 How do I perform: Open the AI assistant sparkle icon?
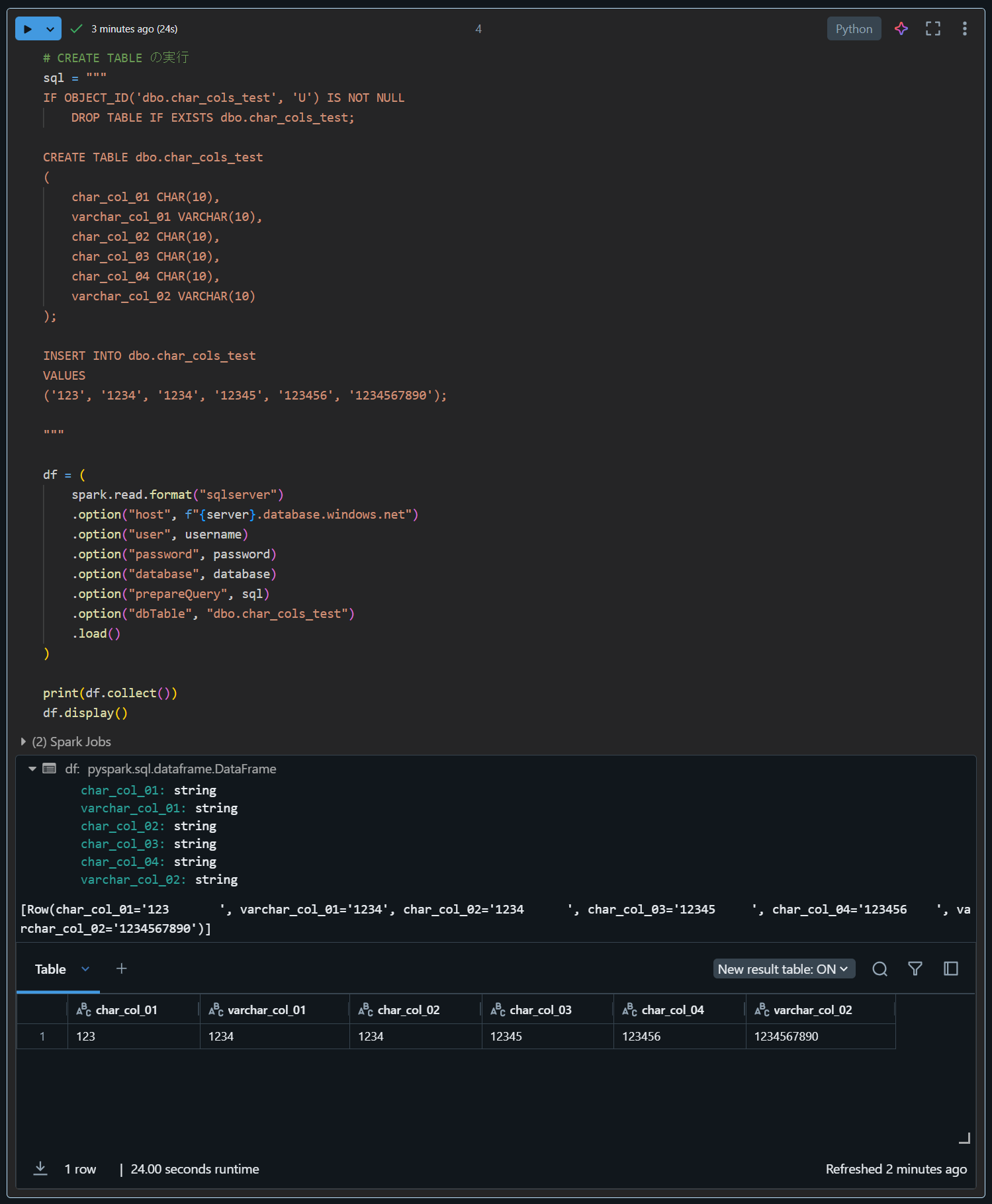[x=901, y=28]
